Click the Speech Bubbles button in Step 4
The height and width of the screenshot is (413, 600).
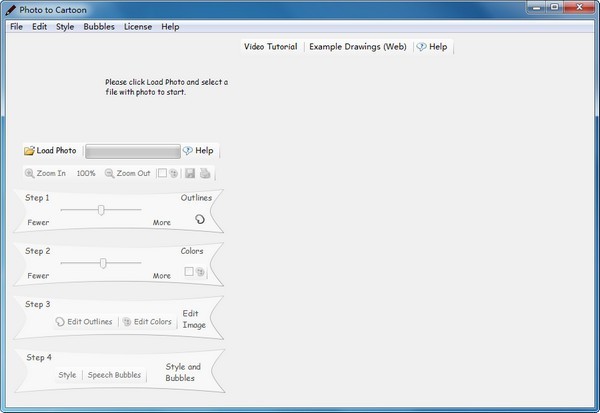click(114, 375)
